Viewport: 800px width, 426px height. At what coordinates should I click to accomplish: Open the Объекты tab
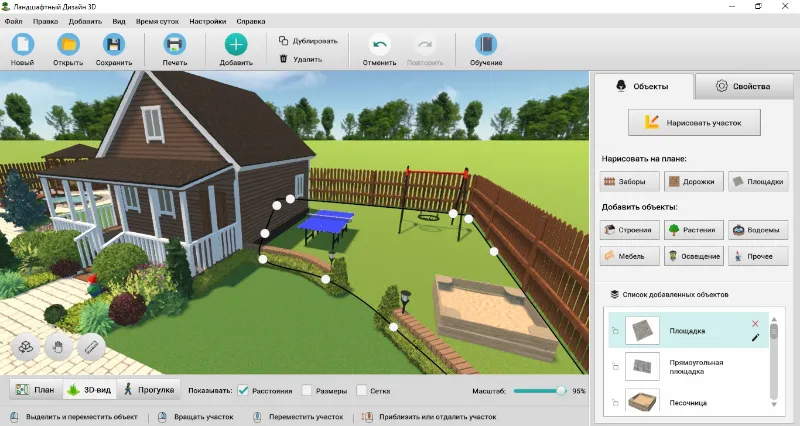643,86
